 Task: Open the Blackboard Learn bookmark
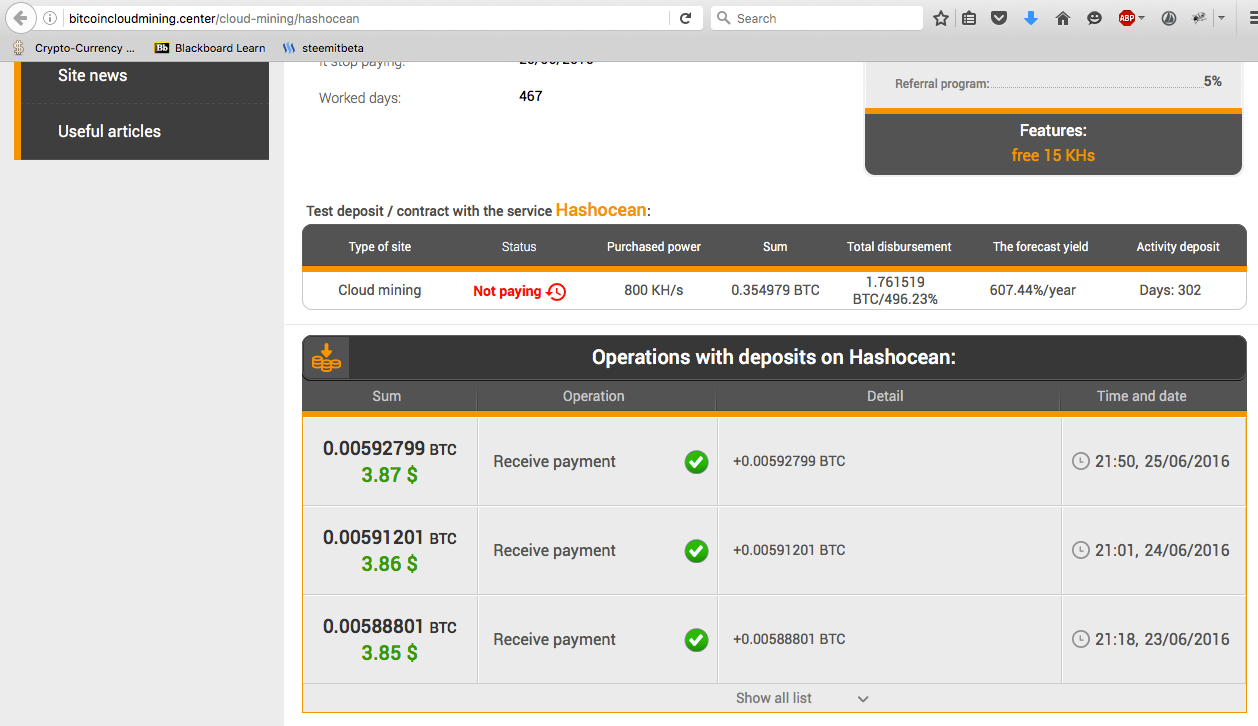(211, 47)
